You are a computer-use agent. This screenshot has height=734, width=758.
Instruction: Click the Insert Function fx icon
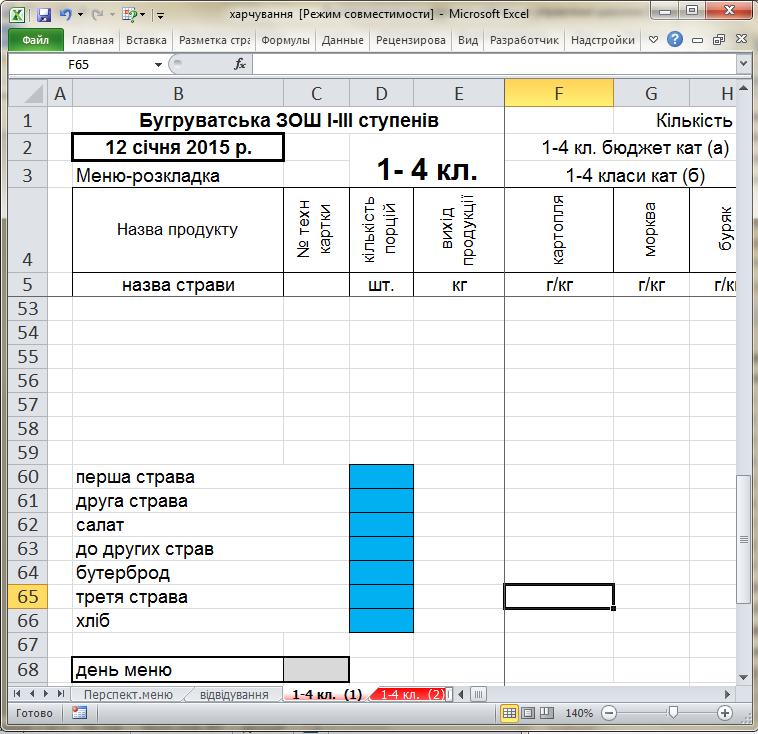click(x=240, y=64)
